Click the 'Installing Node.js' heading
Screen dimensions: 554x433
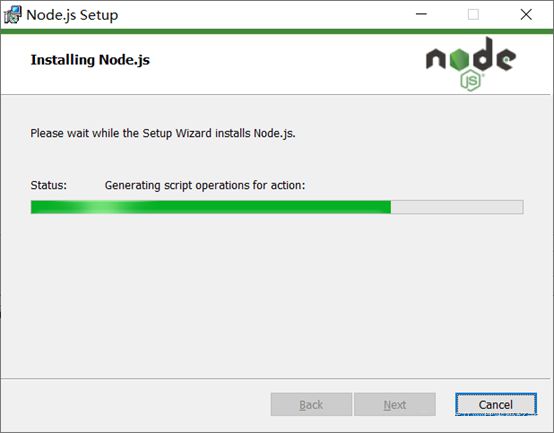pos(90,60)
